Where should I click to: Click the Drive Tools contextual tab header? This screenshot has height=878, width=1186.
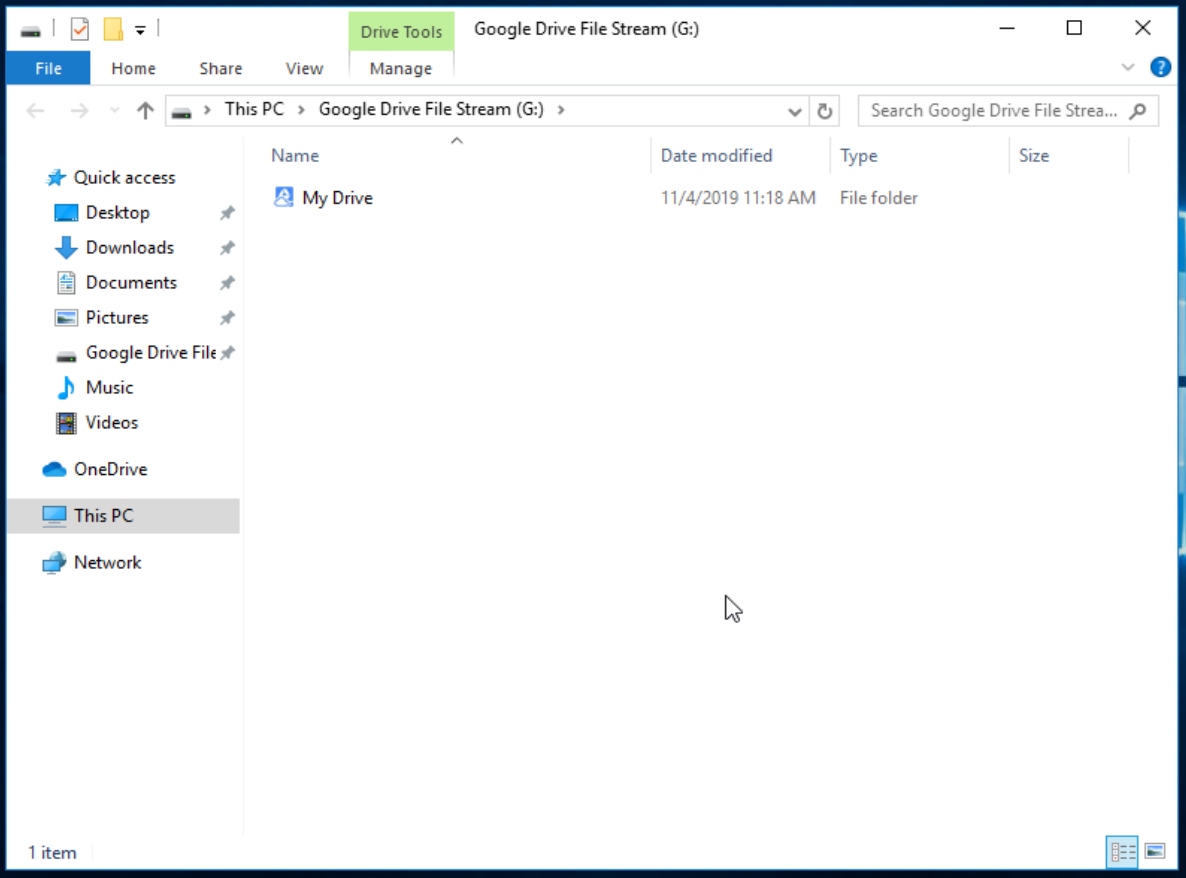(x=401, y=31)
